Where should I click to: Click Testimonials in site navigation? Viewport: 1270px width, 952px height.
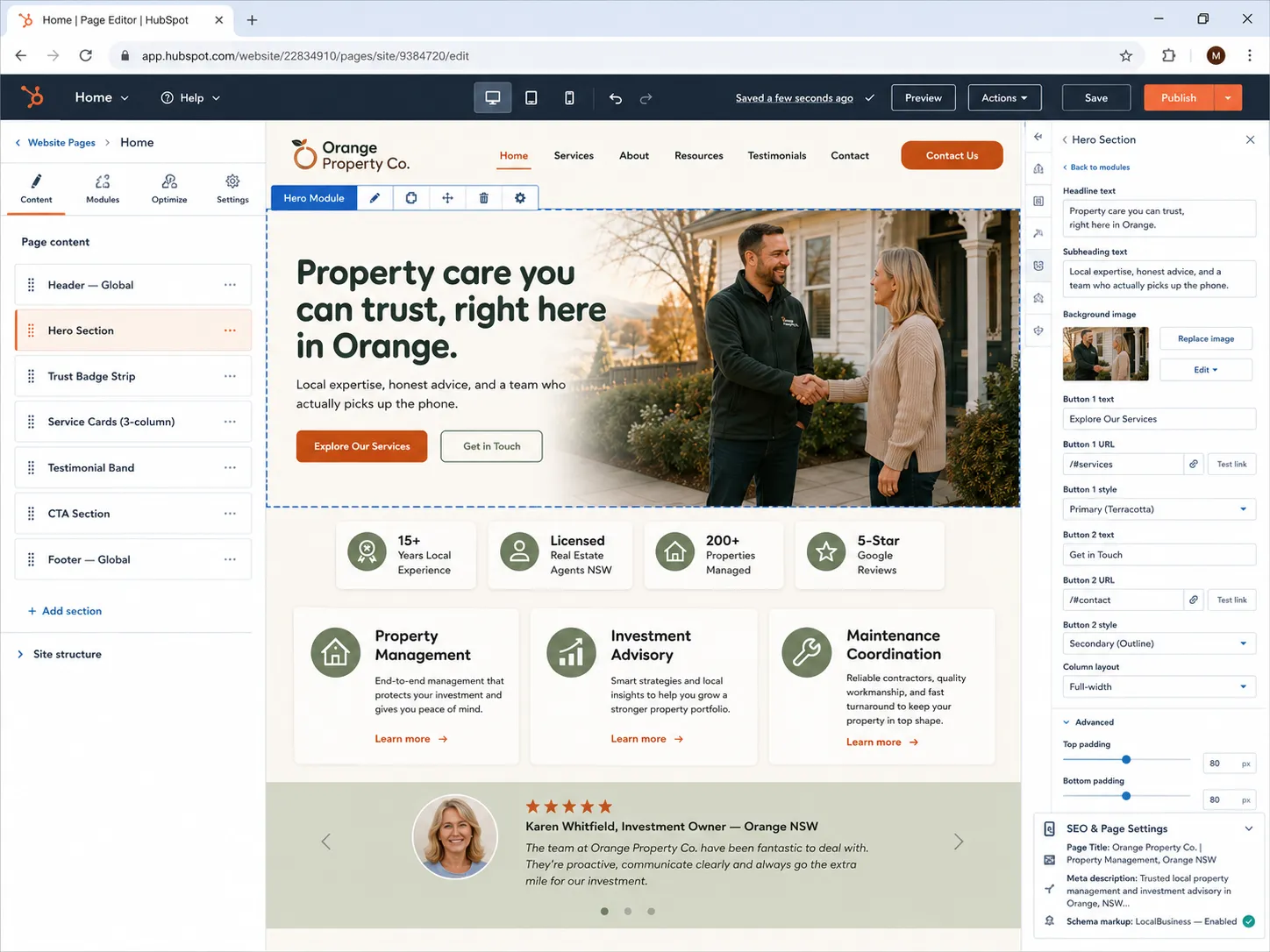(777, 155)
